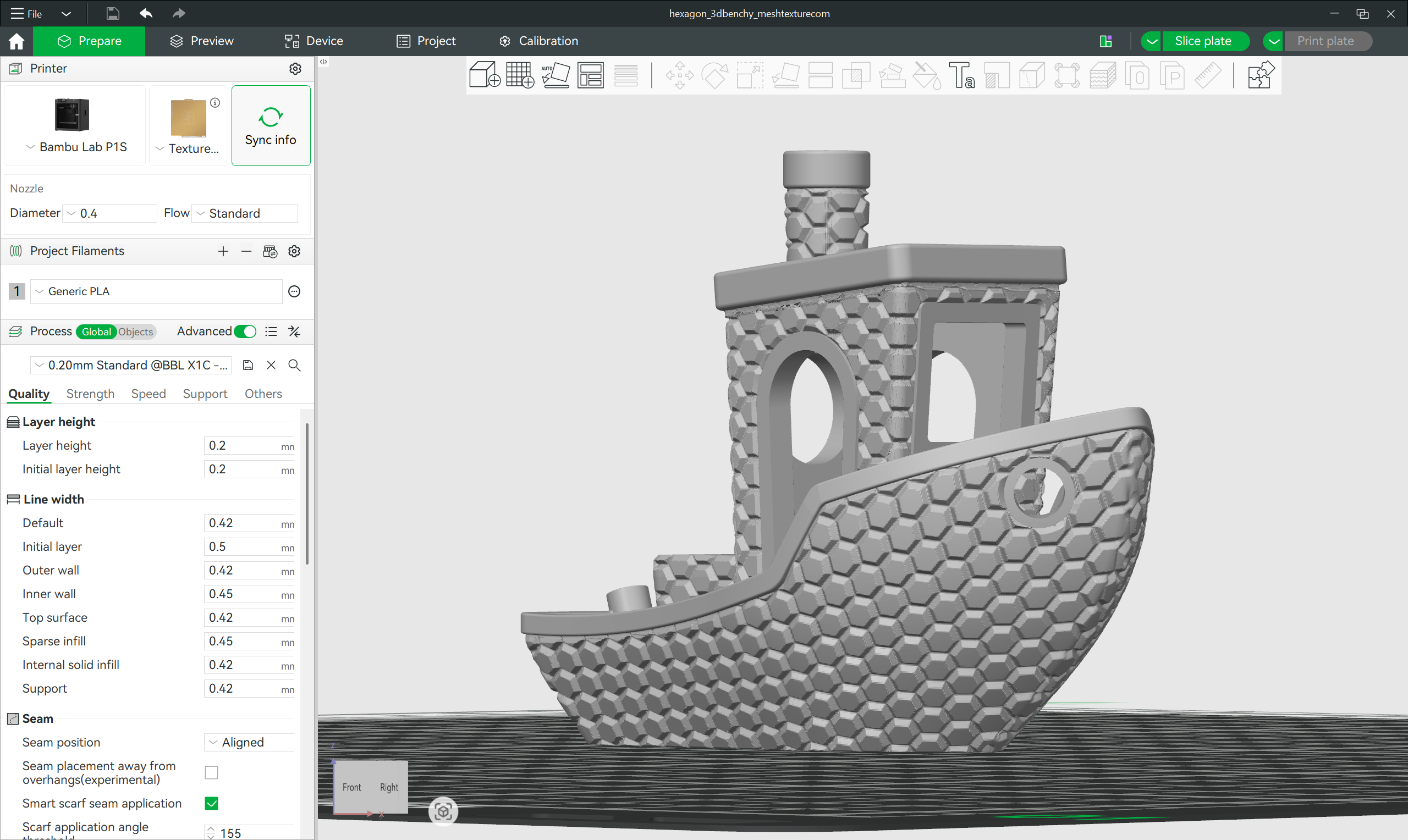The height and width of the screenshot is (840, 1408).
Task: Click the Initial layer line width field
Action: 249,547
